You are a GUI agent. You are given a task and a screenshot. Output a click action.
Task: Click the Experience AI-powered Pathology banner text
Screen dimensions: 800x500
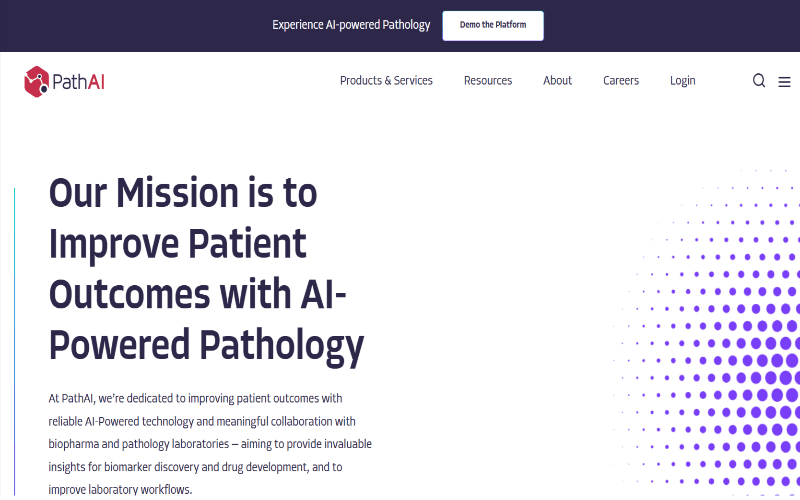(351, 25)
